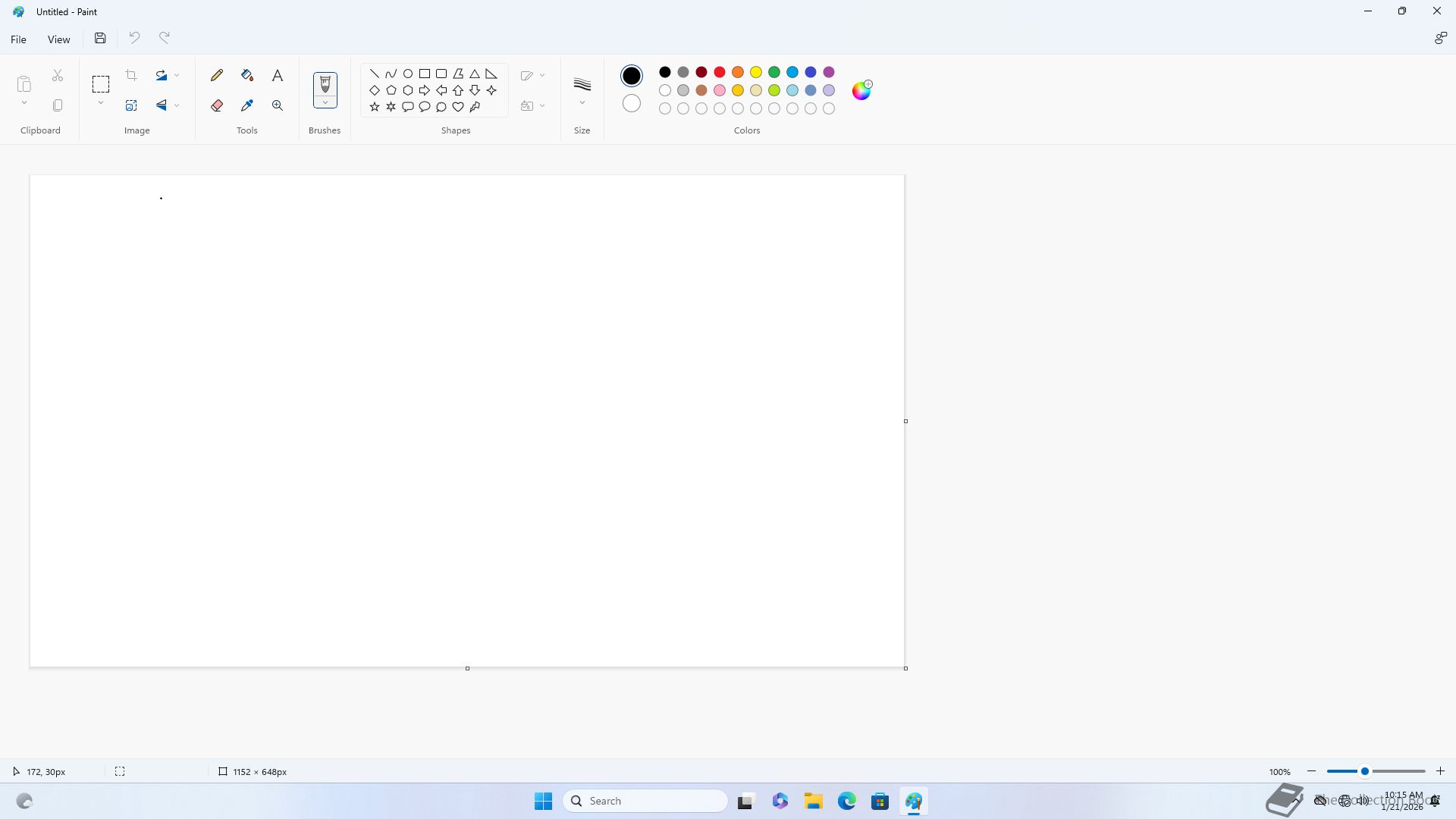Choose the Fill bucket tool
The height and width of the screenshot is (819, 1456).
[247, 75]
